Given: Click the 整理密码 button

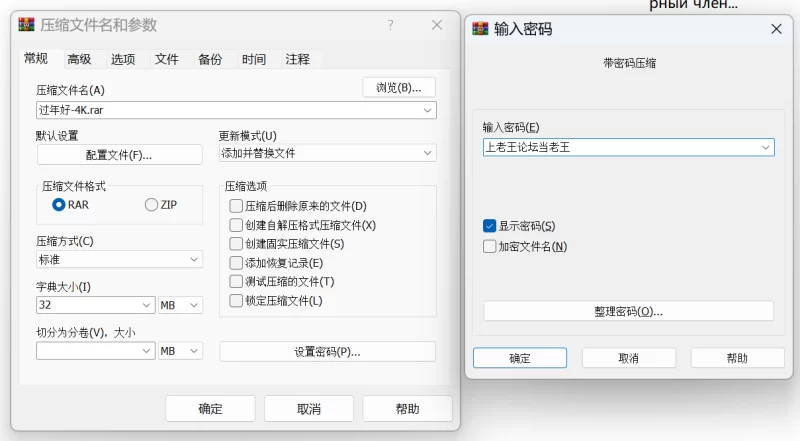Looking at the screenshot, I should coord(628,311).
